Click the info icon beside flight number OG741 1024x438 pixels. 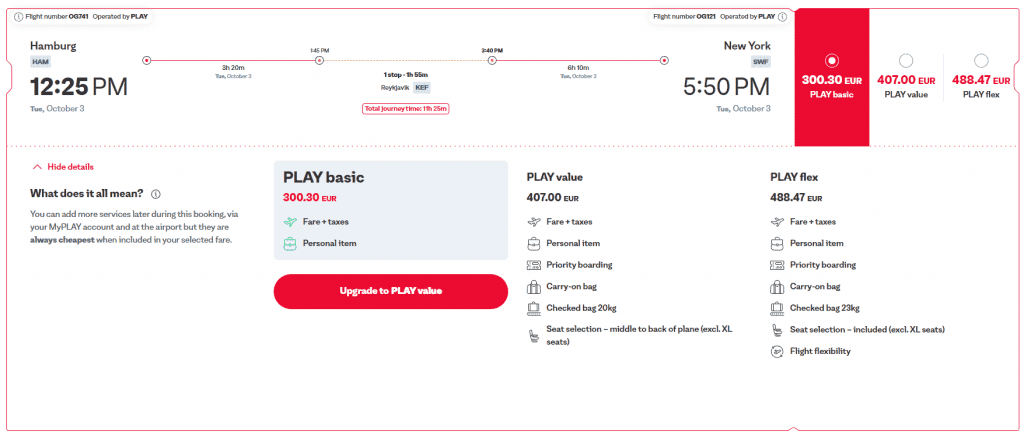coord(19,16)
